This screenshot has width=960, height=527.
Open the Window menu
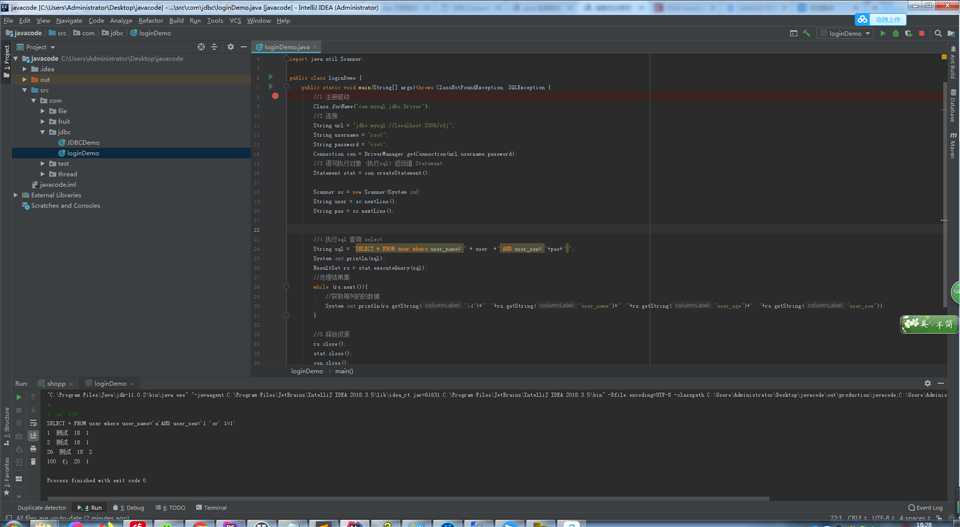pos(259,21)
